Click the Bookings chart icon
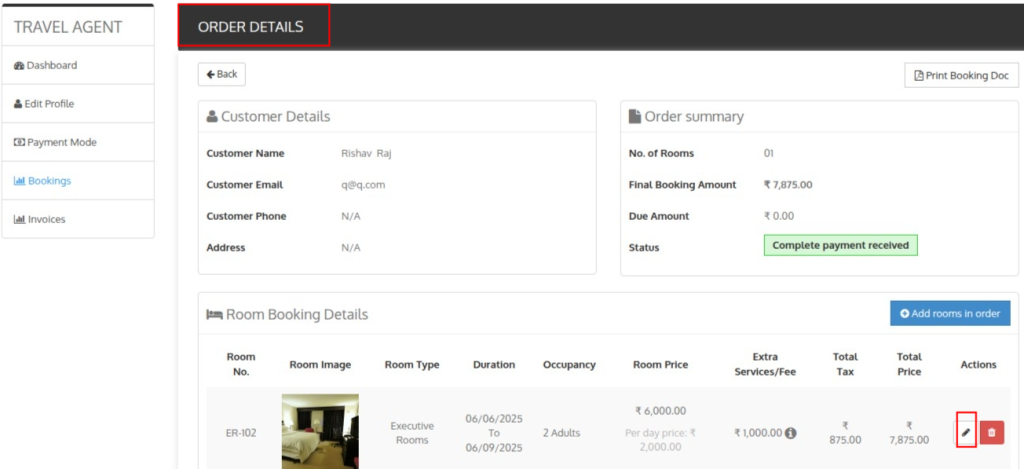 (20, 181)
